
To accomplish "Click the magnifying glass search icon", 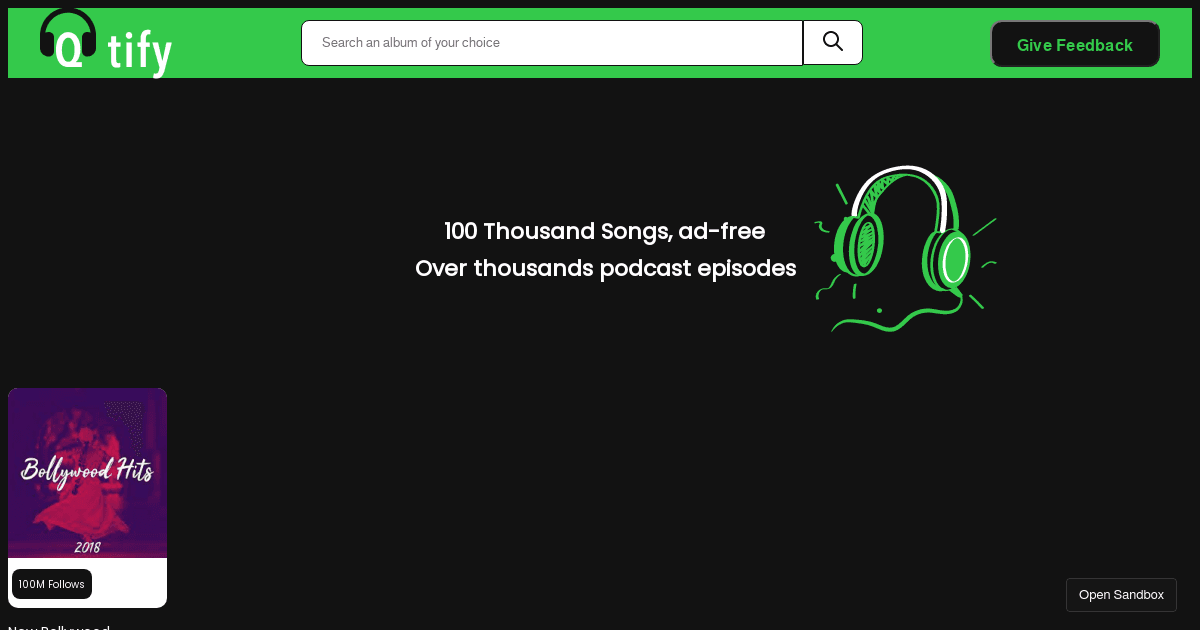I will (x=833, y=42).
